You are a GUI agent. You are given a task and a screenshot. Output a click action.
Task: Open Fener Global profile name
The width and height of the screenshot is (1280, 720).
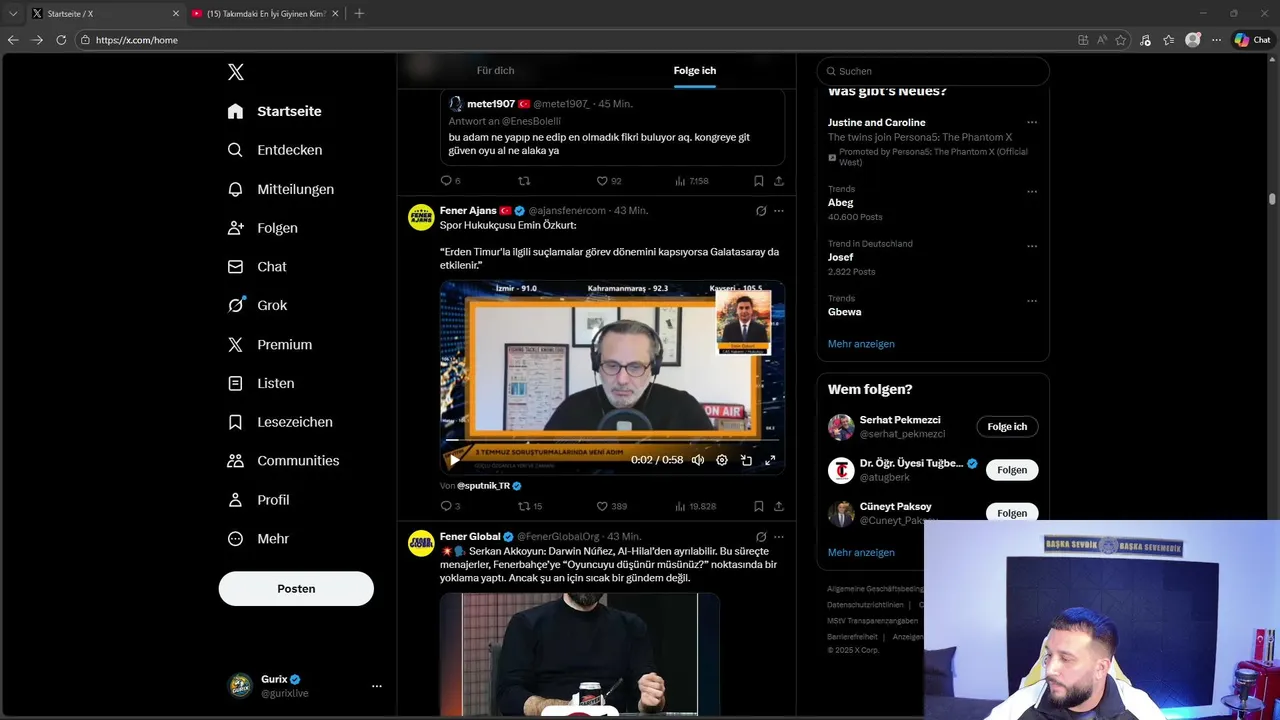(x=470, y=537)
